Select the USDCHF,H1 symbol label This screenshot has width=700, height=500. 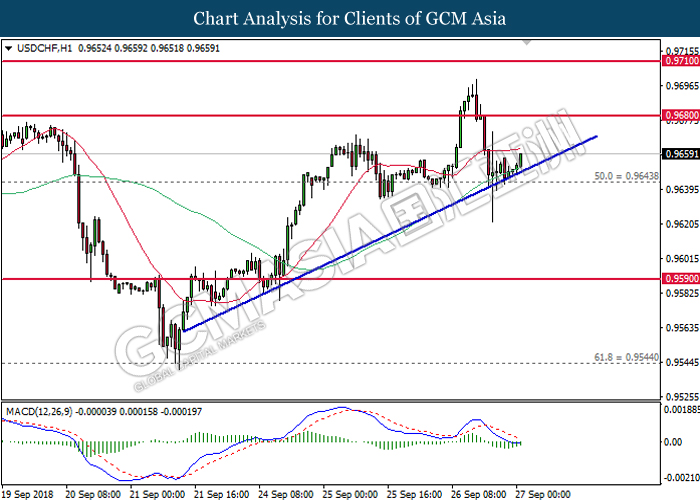44,48
